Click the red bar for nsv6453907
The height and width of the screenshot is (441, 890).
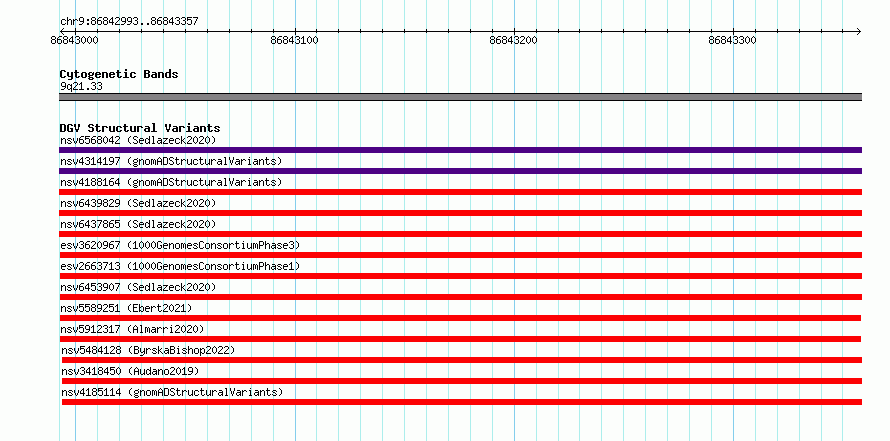coord(460,297)
